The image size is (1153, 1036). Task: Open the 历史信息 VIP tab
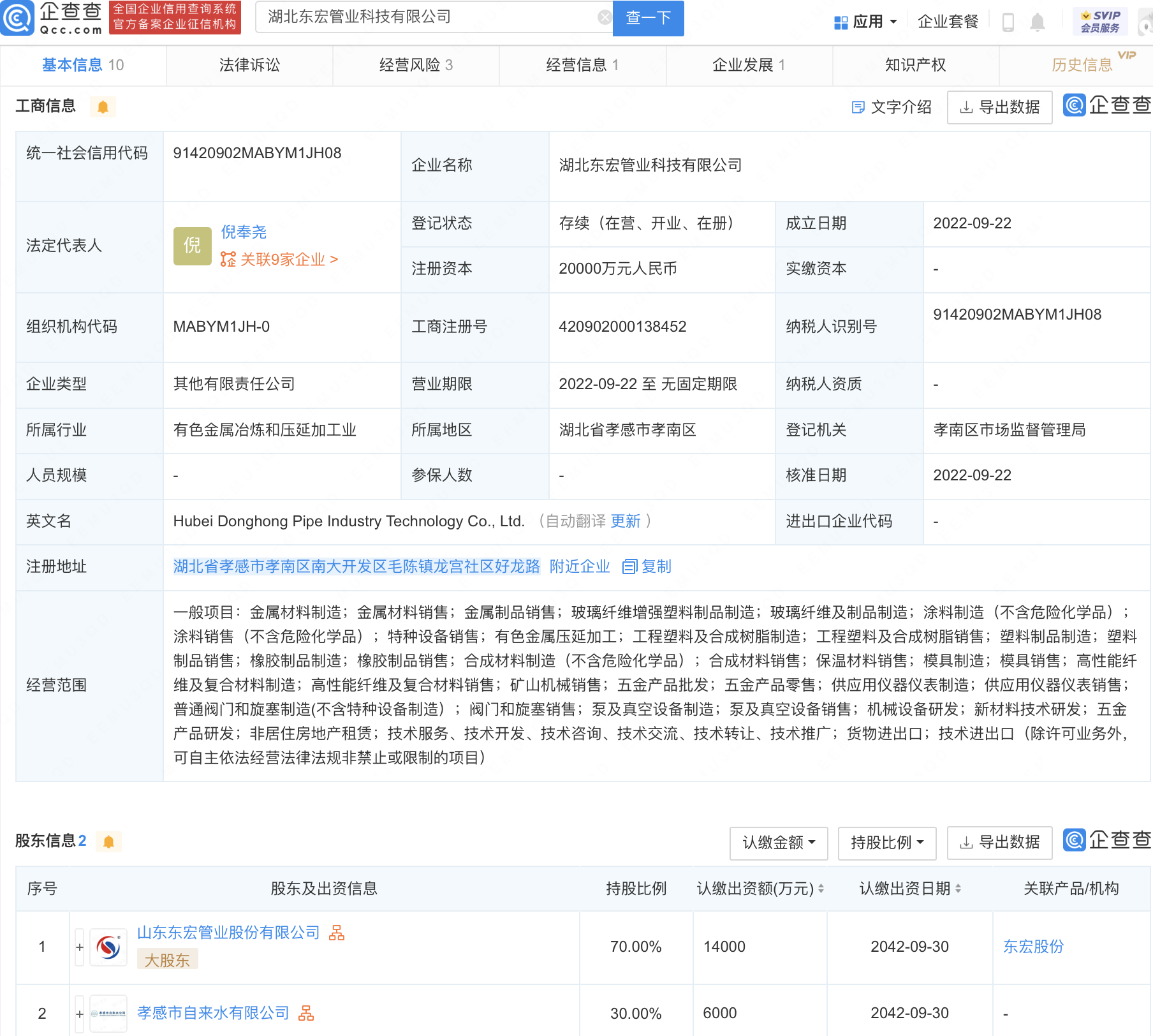(x=1082, y=65)
